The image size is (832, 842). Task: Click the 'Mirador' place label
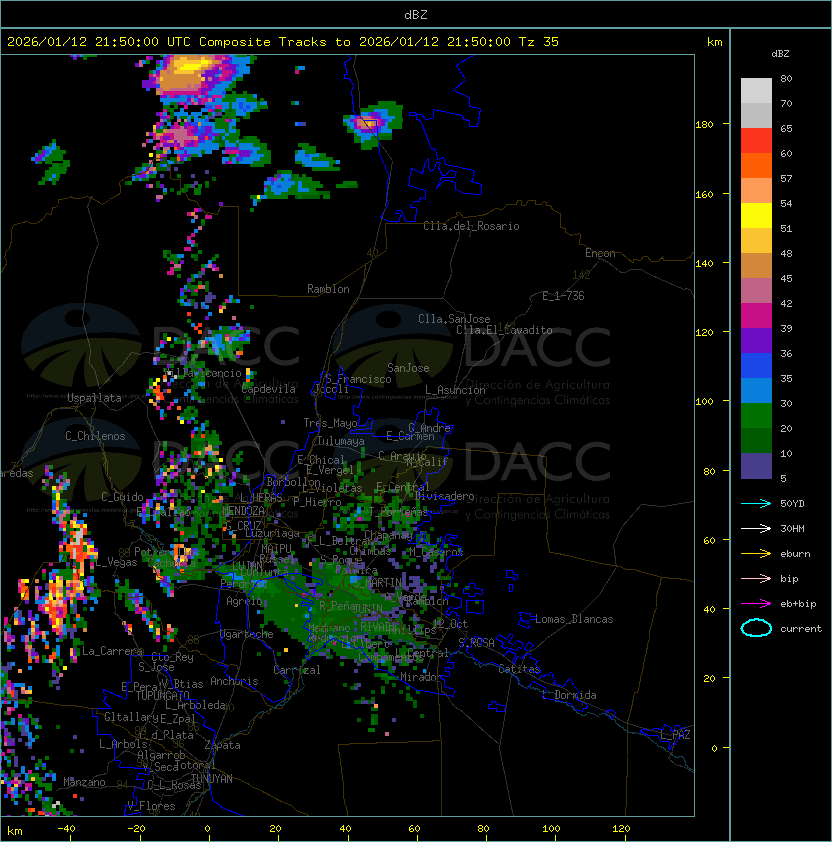tap(422, 677)
